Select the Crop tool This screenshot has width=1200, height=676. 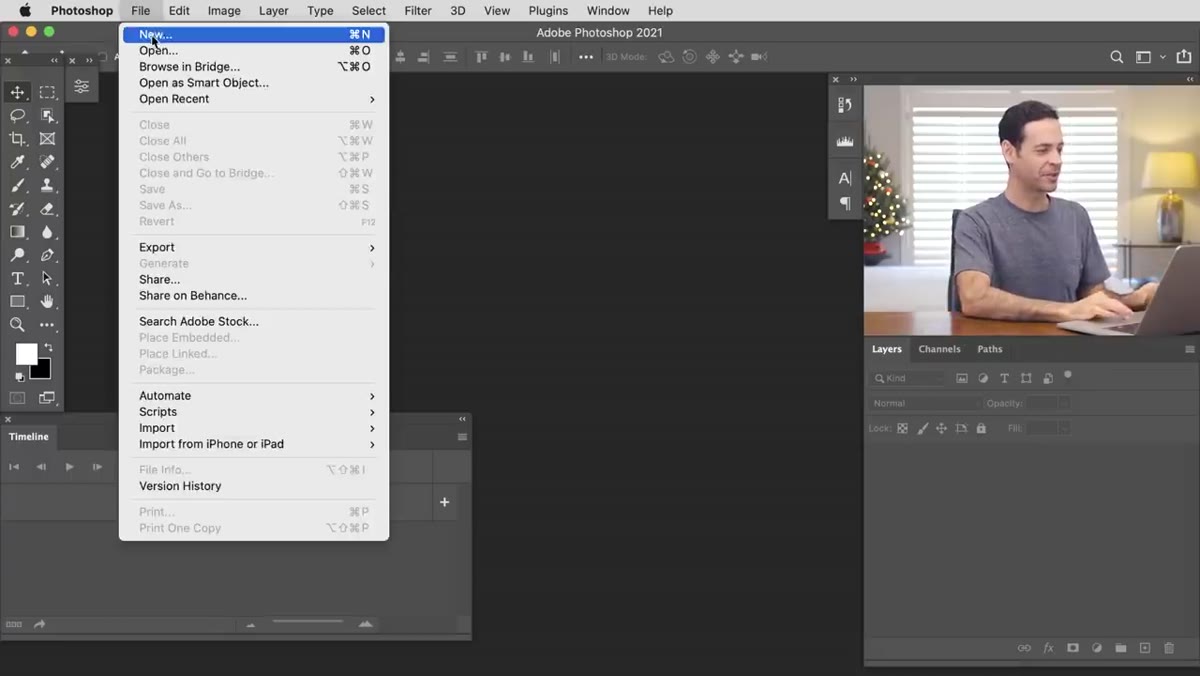coord(18,139)
